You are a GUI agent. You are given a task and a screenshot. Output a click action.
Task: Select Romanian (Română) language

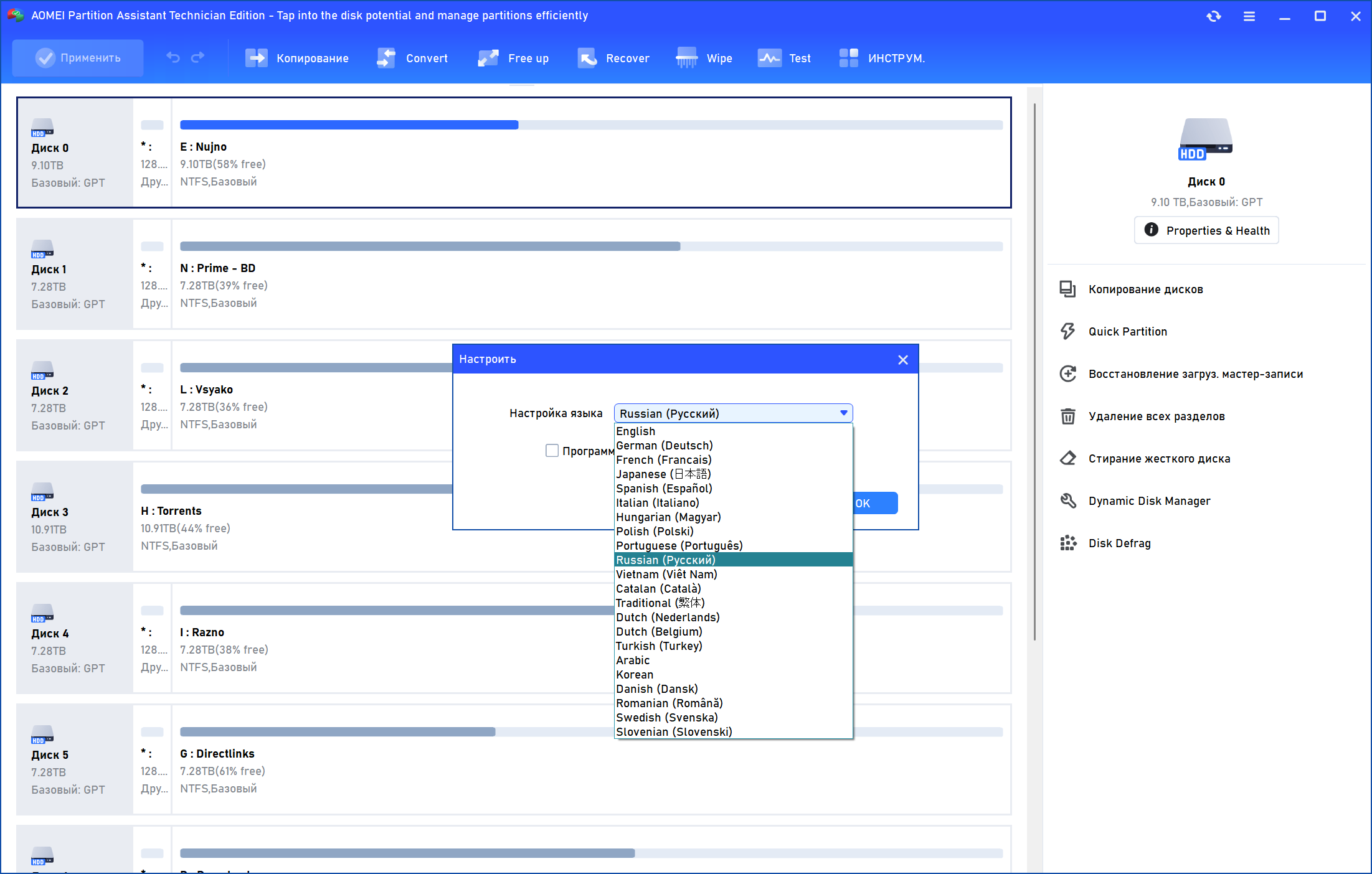click(x=734, y=703)
